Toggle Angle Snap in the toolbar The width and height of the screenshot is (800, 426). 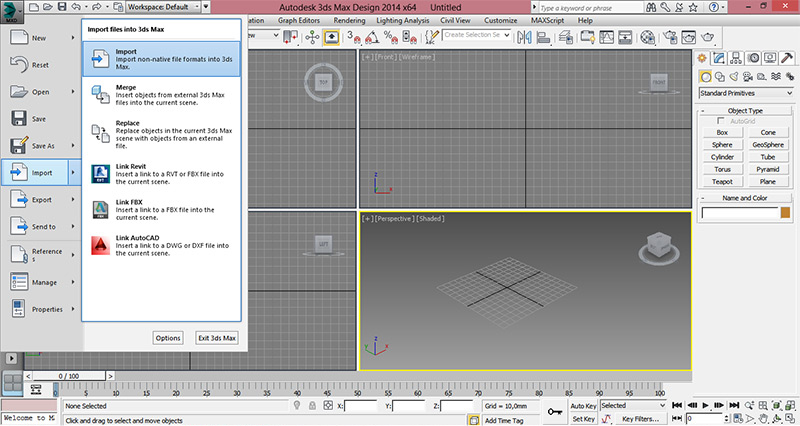pos(372,37)
